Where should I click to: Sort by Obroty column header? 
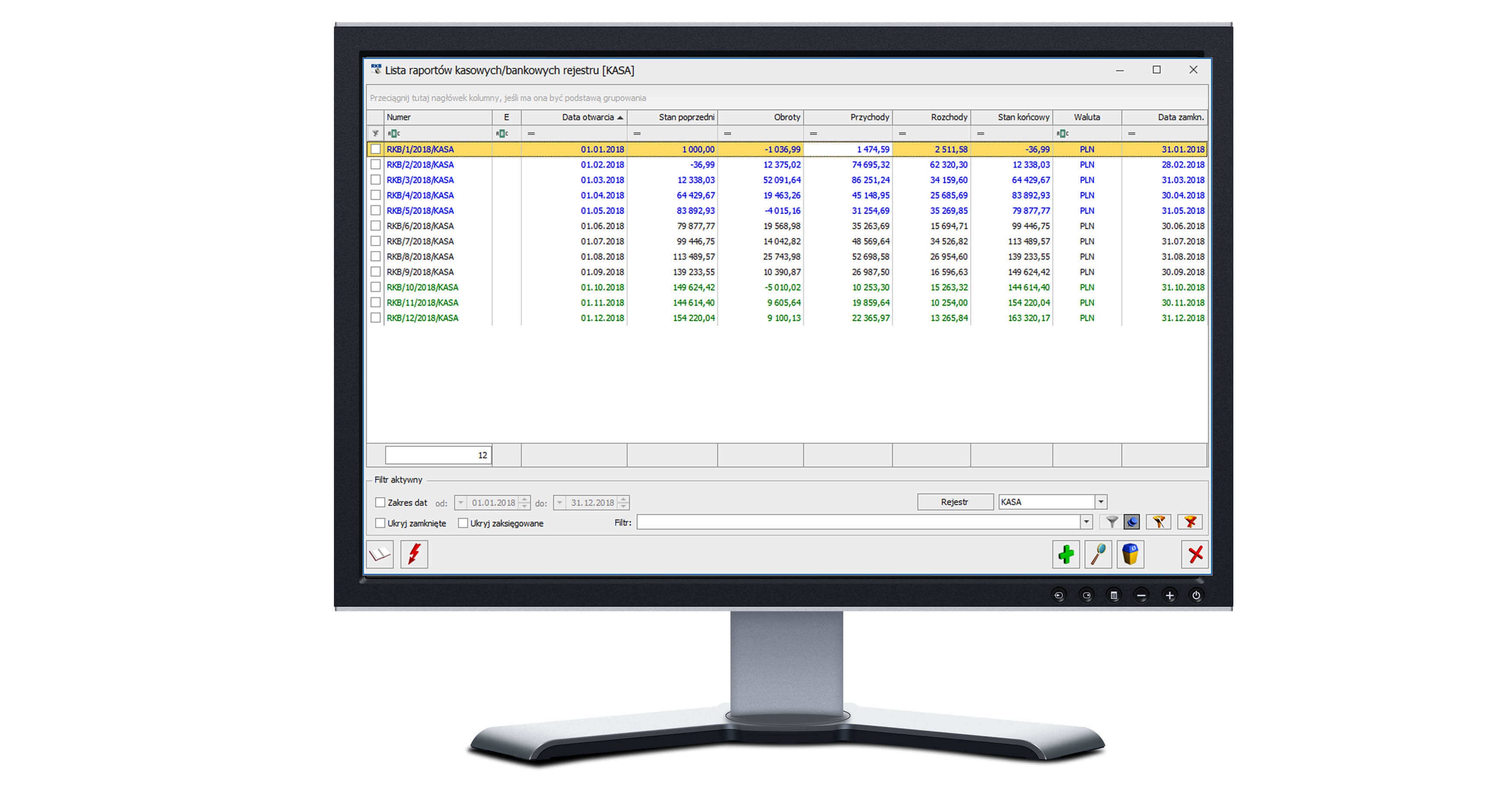(761, 117)
